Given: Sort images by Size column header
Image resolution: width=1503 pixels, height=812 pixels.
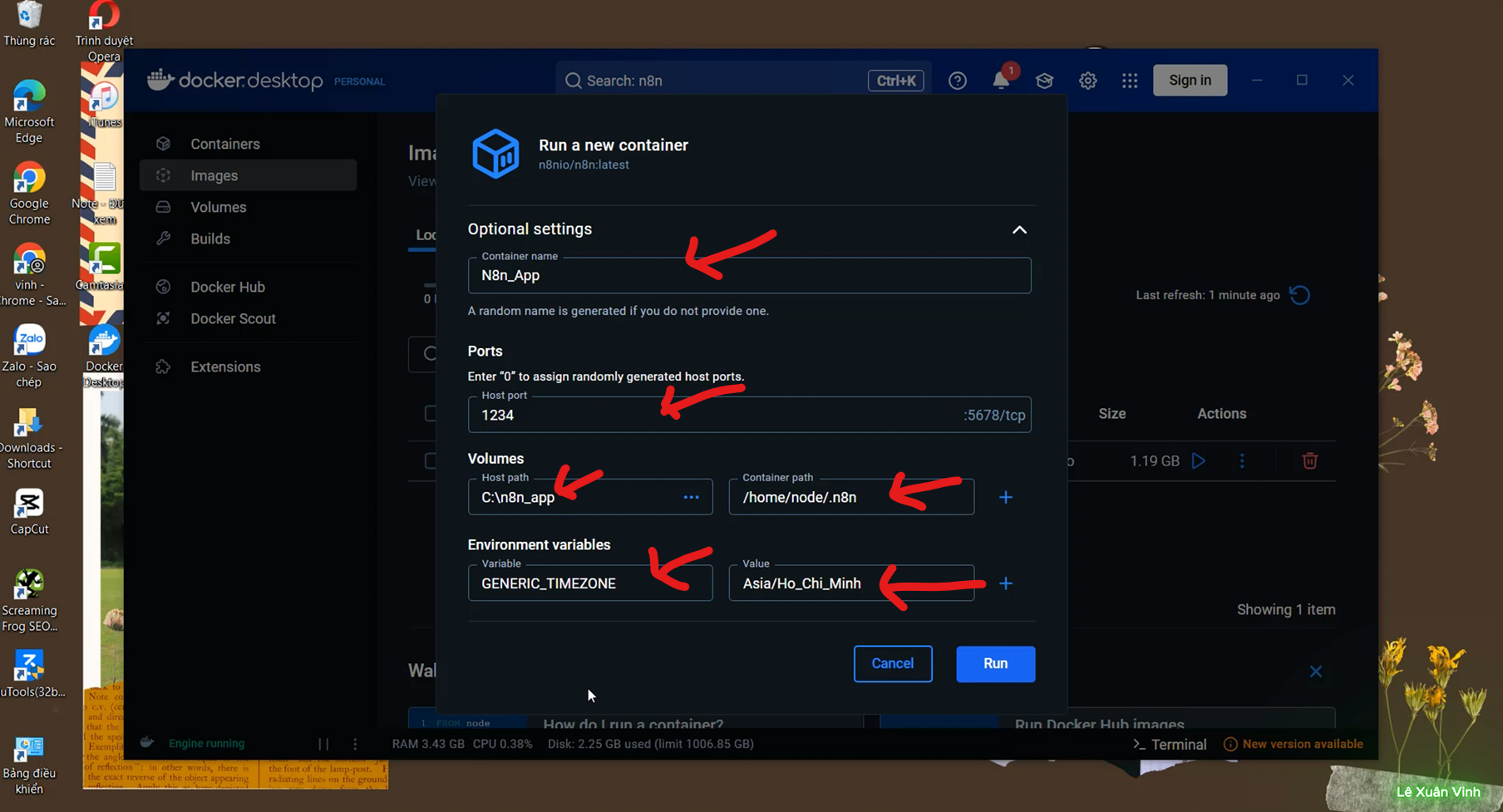Looking at the screenshot, I should tap(1111, 413).
